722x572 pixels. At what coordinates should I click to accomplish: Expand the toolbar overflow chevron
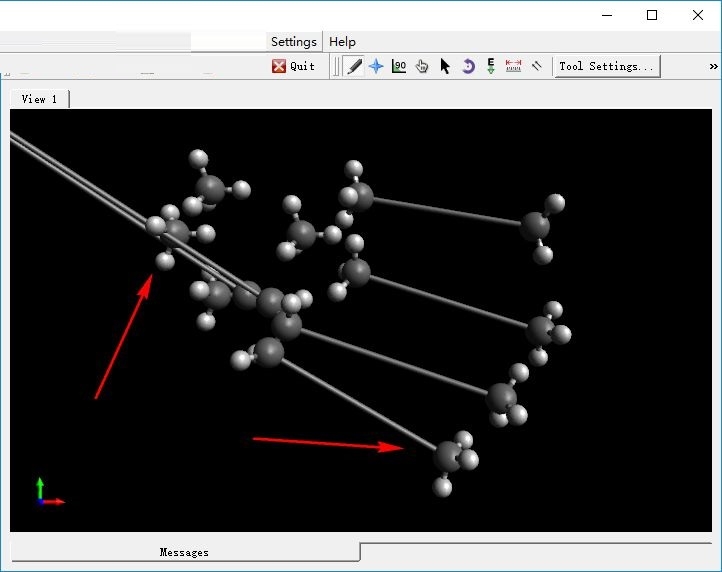click(713, 66)
